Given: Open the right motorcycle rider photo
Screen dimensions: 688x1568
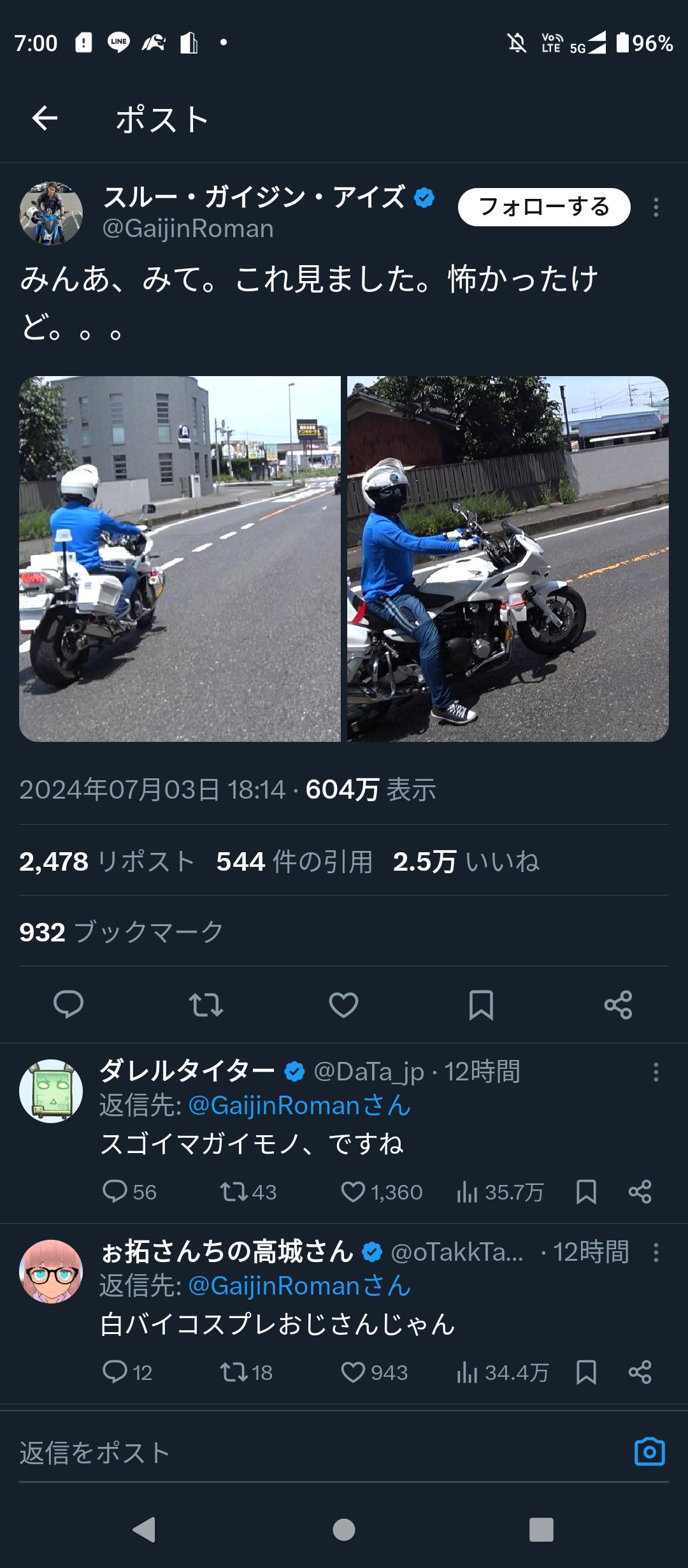Looking at the screenshot, I should pyautogui.click(x=508, y=558).
